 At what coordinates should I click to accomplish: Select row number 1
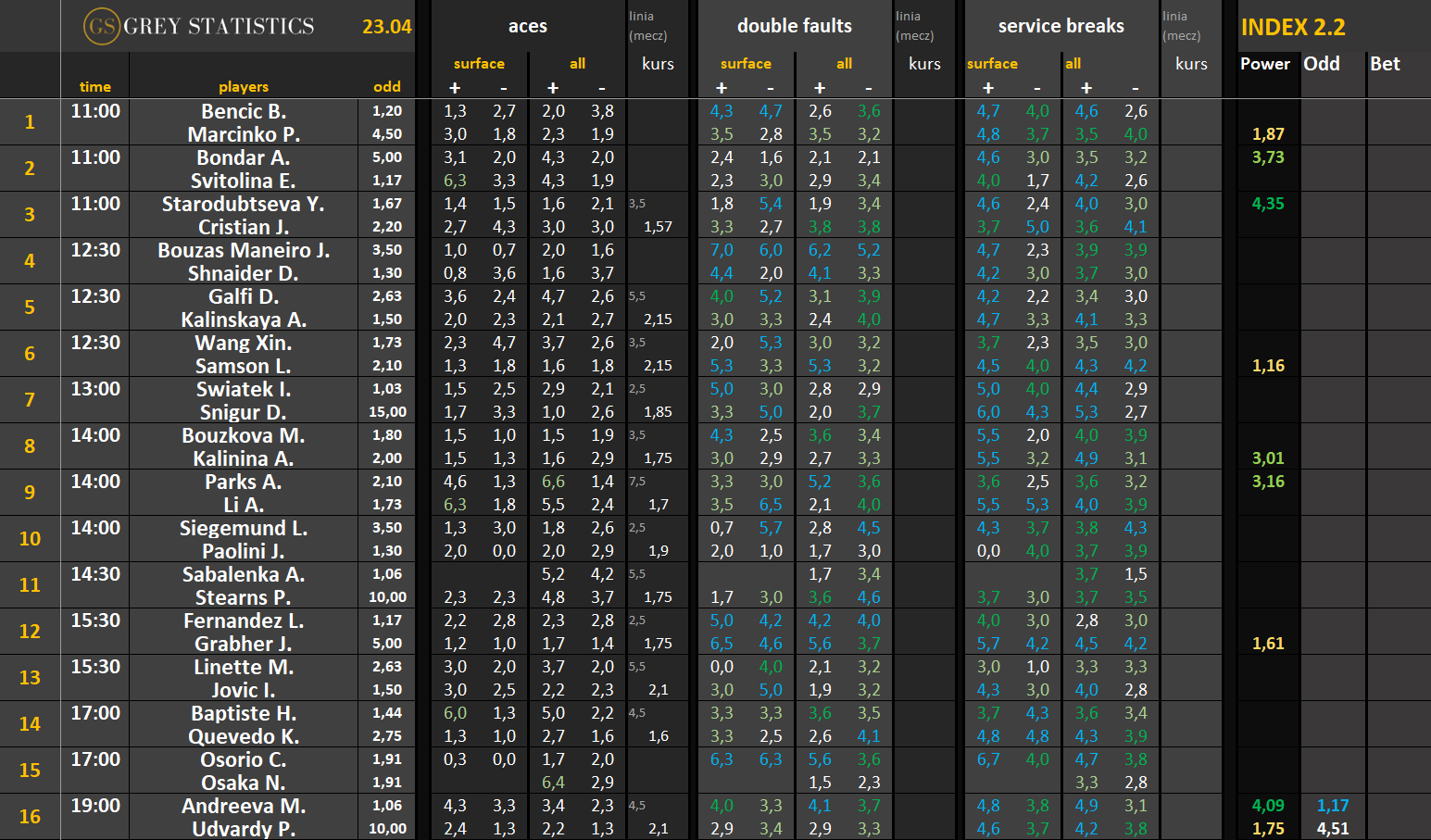(30, 122)
